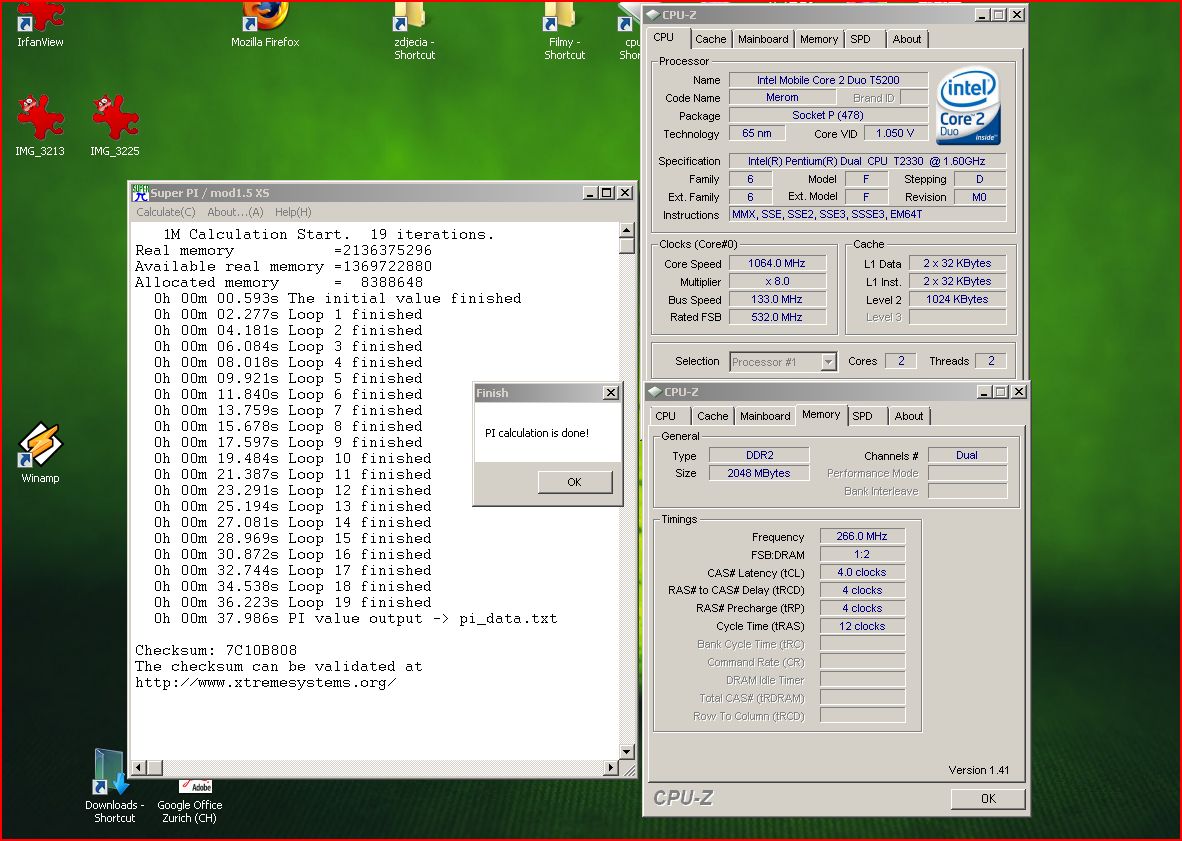
Task: Switch to Memory tab in top CPU-Z
Action: point(819,39)
